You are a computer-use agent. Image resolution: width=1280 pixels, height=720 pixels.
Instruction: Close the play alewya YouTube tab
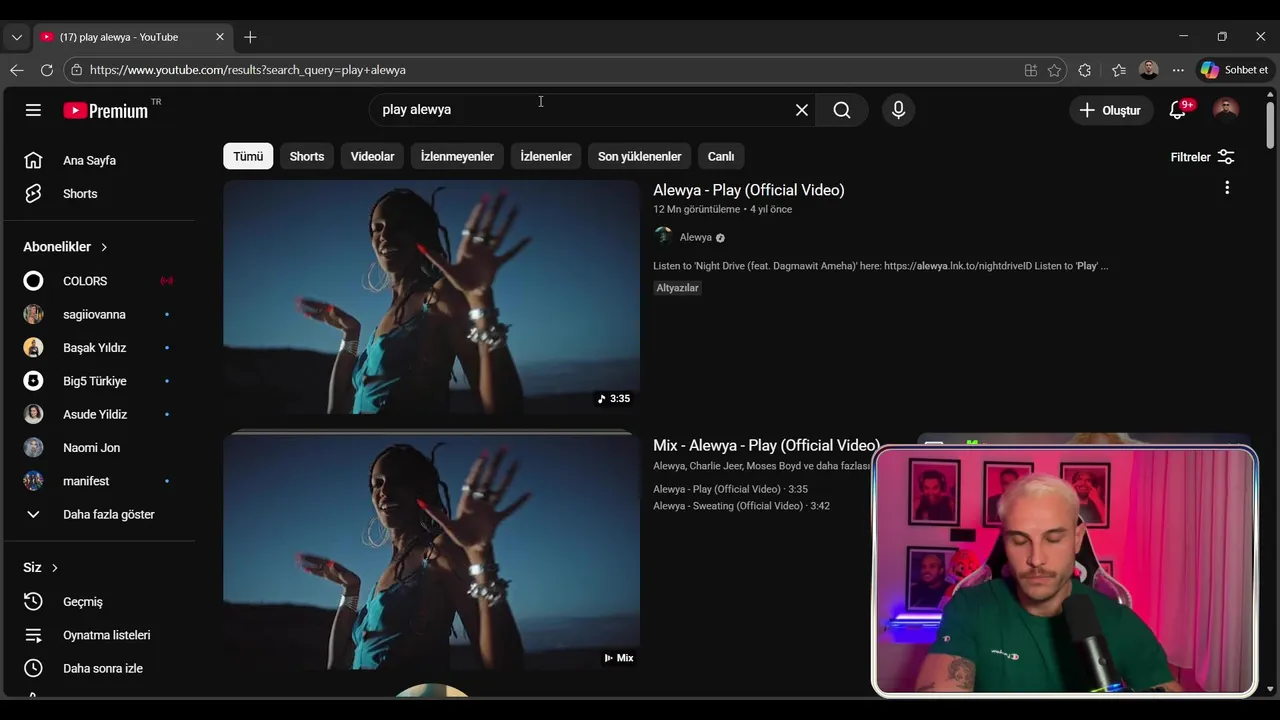[220, 37]
